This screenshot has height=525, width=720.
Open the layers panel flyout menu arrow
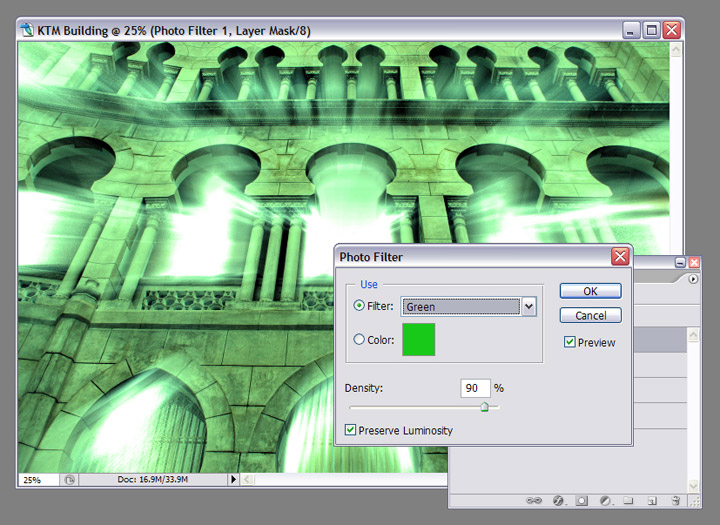[694, 279]
